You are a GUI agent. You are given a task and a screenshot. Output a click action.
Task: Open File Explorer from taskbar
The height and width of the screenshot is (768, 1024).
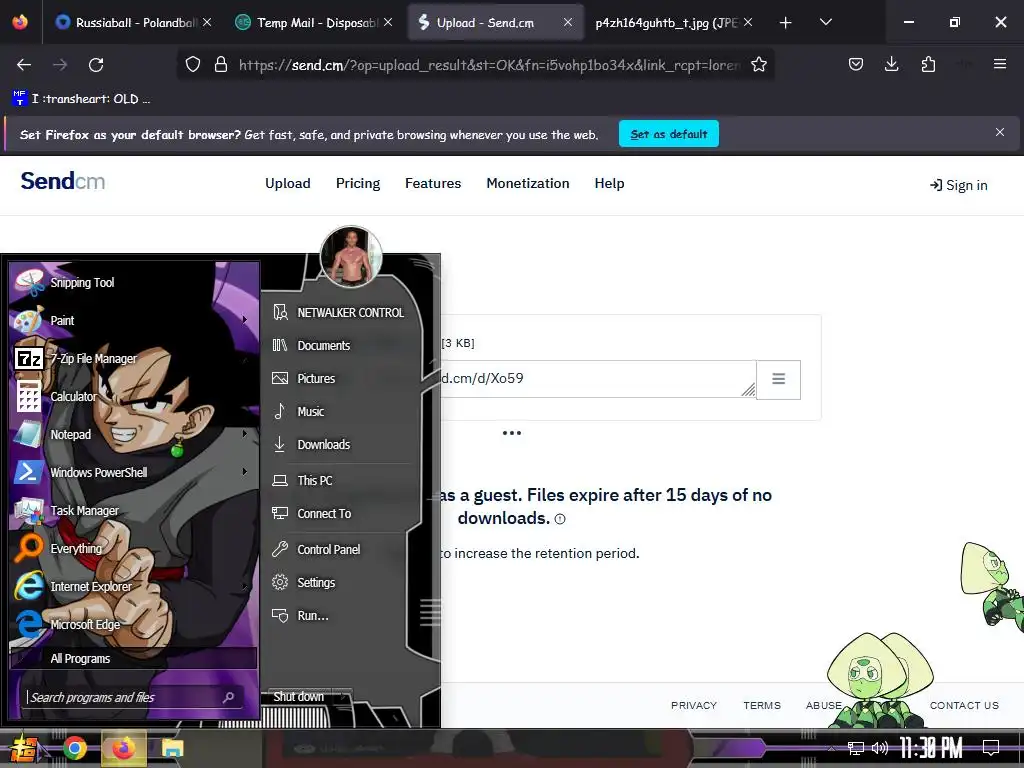[x=172, y=748]
